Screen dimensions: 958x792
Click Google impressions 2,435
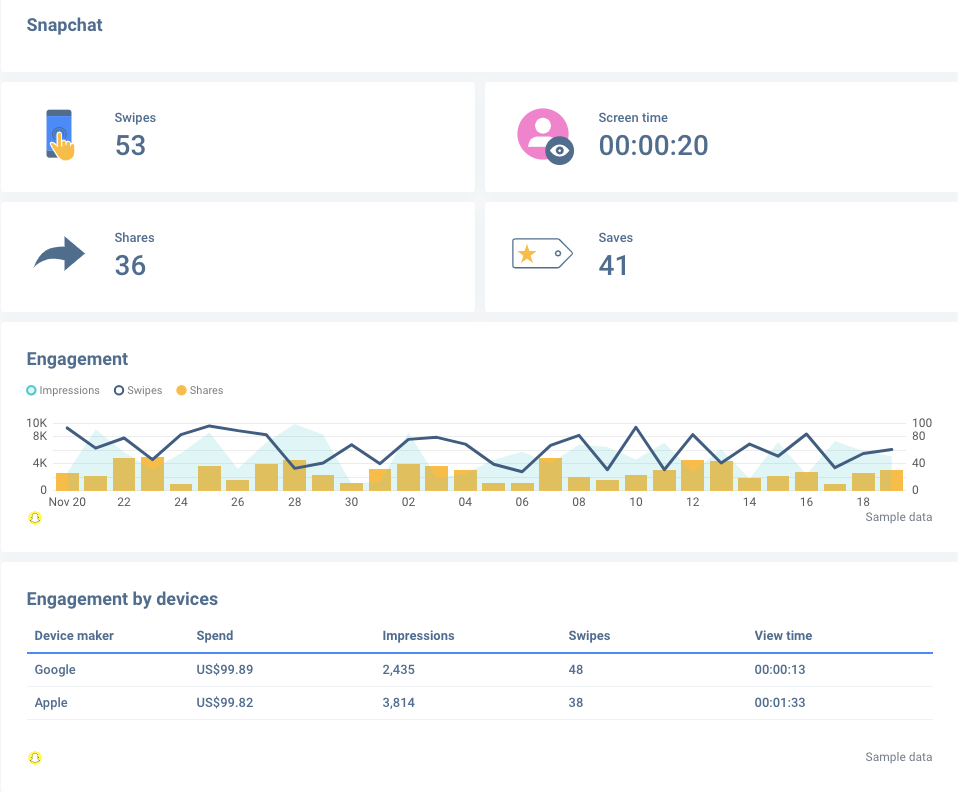coord(398,670)
